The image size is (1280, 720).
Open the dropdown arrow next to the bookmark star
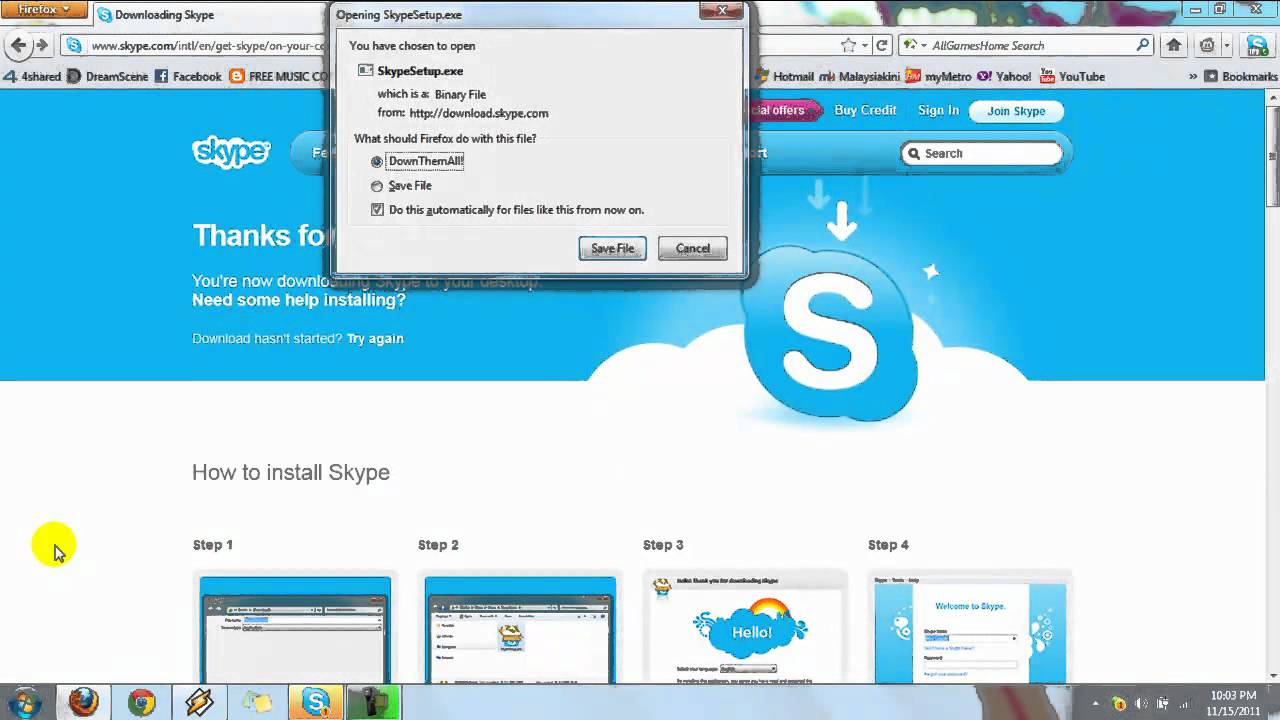pyautogui.click(x=864, y=45)
